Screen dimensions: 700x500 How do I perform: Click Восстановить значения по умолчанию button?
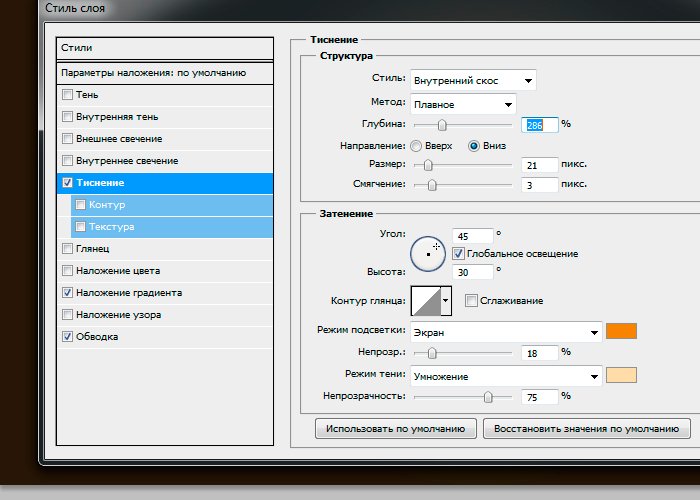(586, 429)
